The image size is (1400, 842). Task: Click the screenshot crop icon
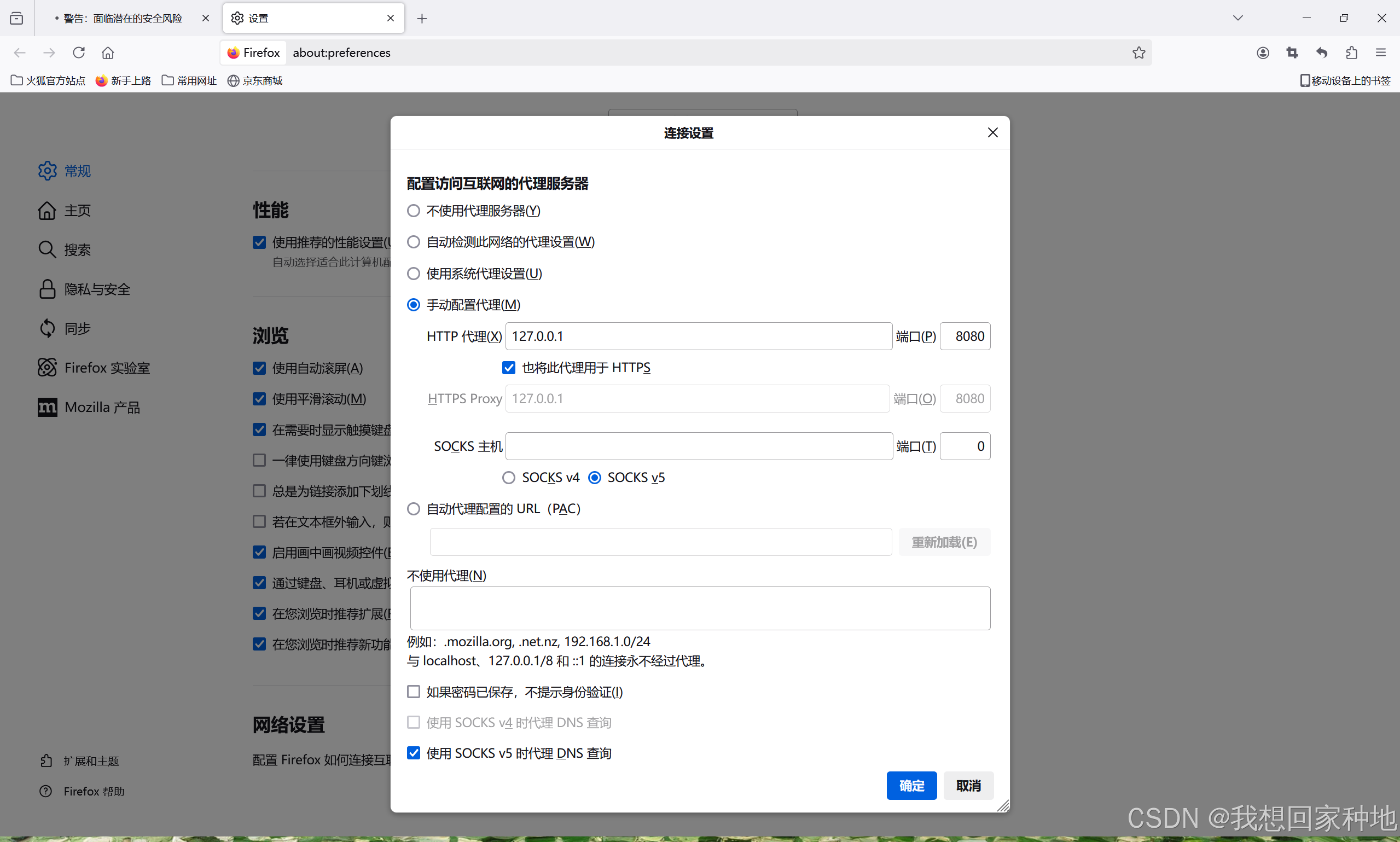pyautogui.click(x=1292, y=53)
